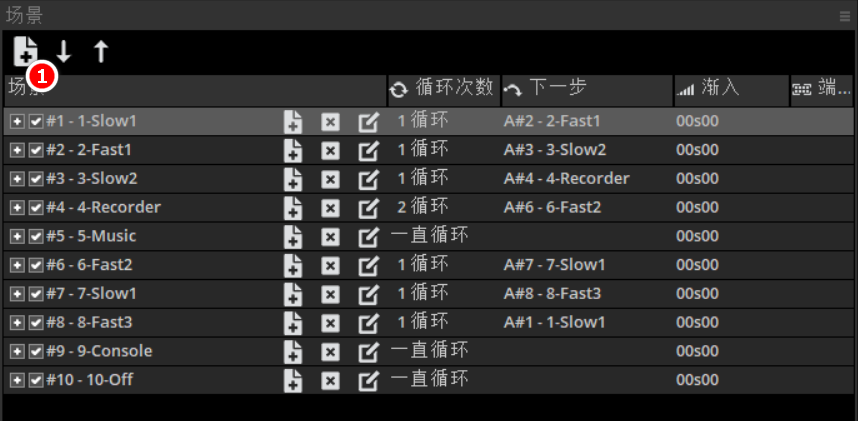Click fade-in time 00s00 for #2 - 2-Fast1
This screenshot has height=421, width=858.
click(x=697, y=150)
